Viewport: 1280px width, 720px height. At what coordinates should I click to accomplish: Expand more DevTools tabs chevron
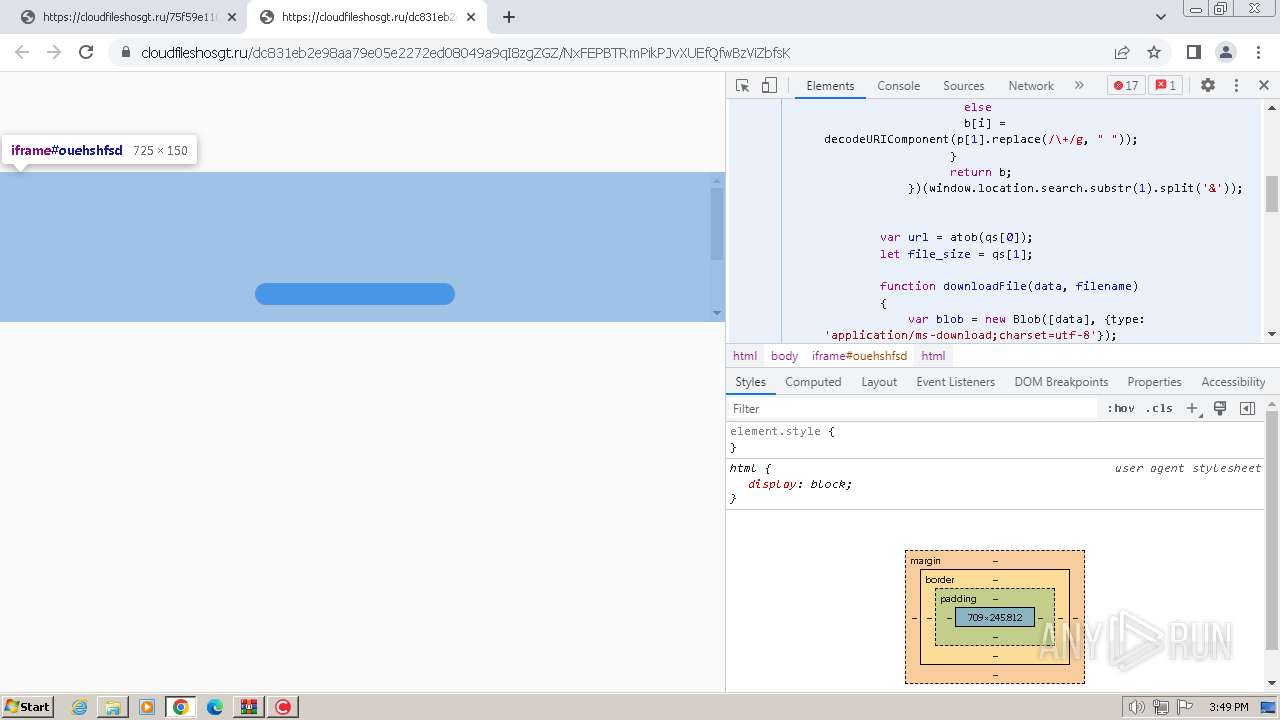click(x=1079, y=86)
